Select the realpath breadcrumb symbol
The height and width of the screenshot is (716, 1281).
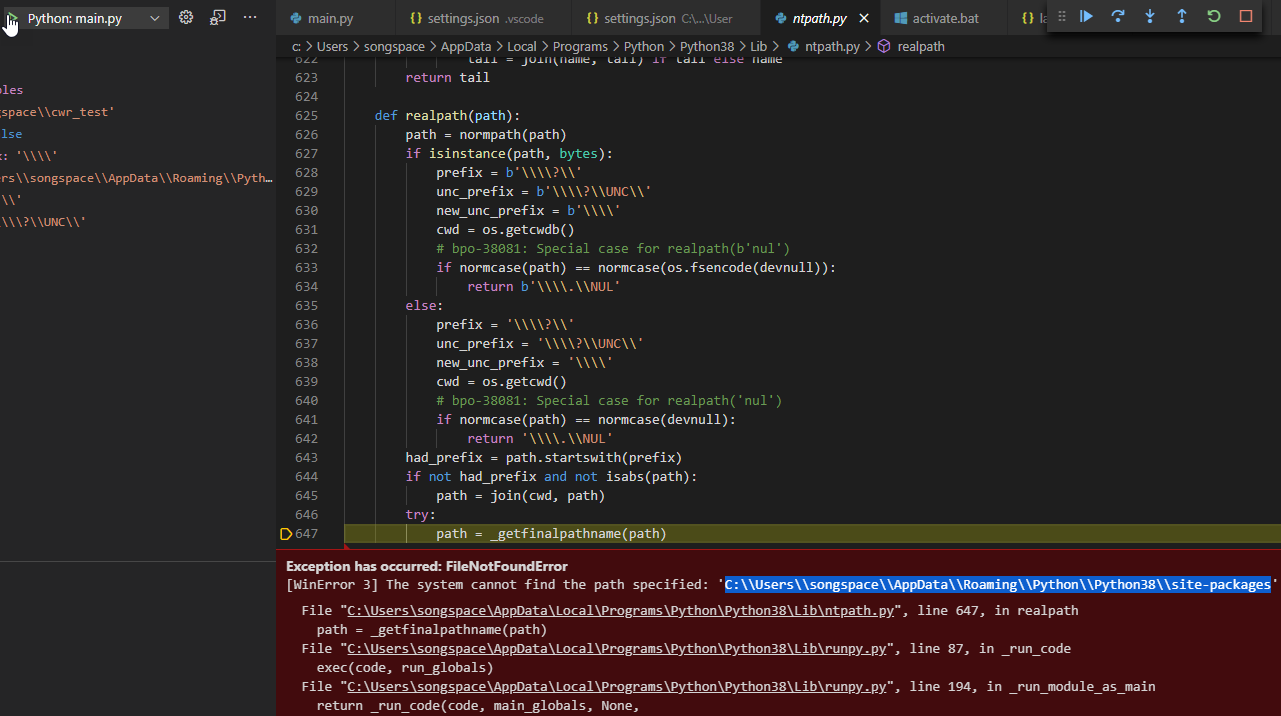pos(921,46)
